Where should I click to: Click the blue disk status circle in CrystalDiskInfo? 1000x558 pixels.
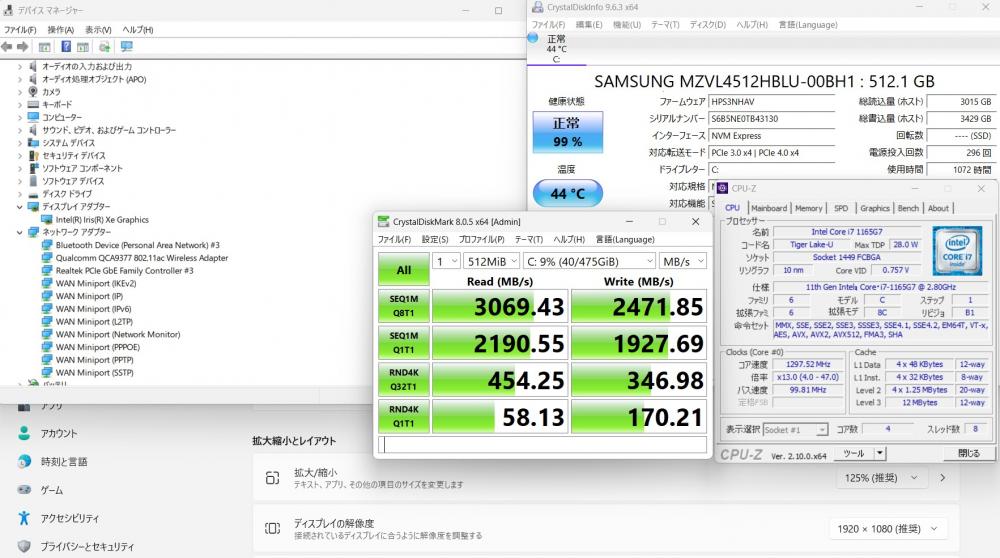pyautogui.click(x=533, y=38)
